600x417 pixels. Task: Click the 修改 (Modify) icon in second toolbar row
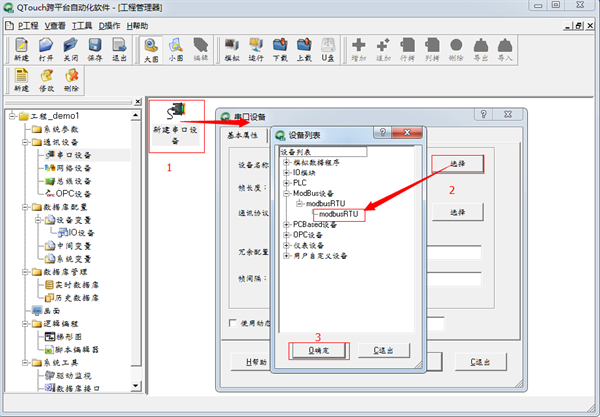[46, 80]
